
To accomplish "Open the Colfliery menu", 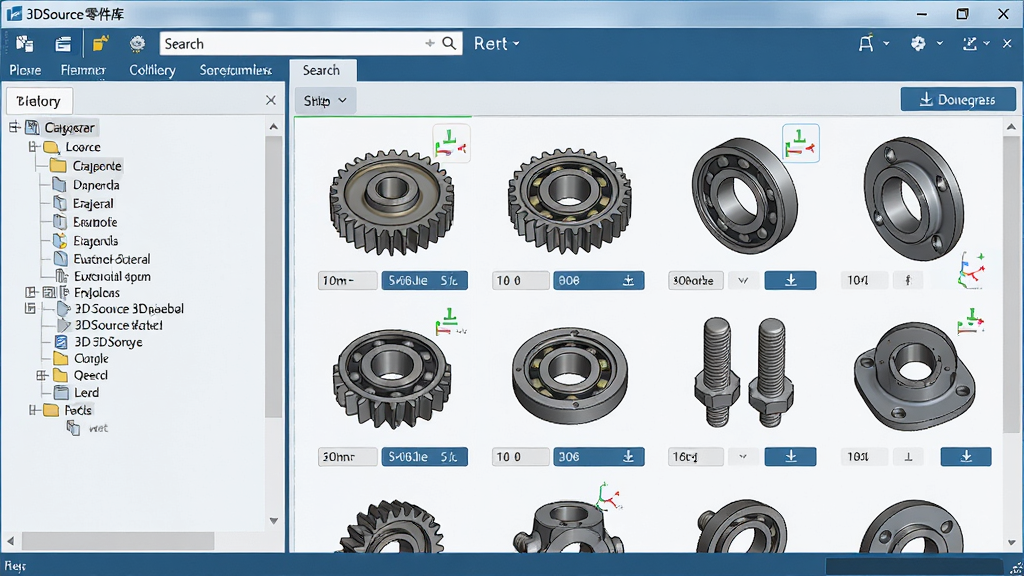I will (152, 70).
